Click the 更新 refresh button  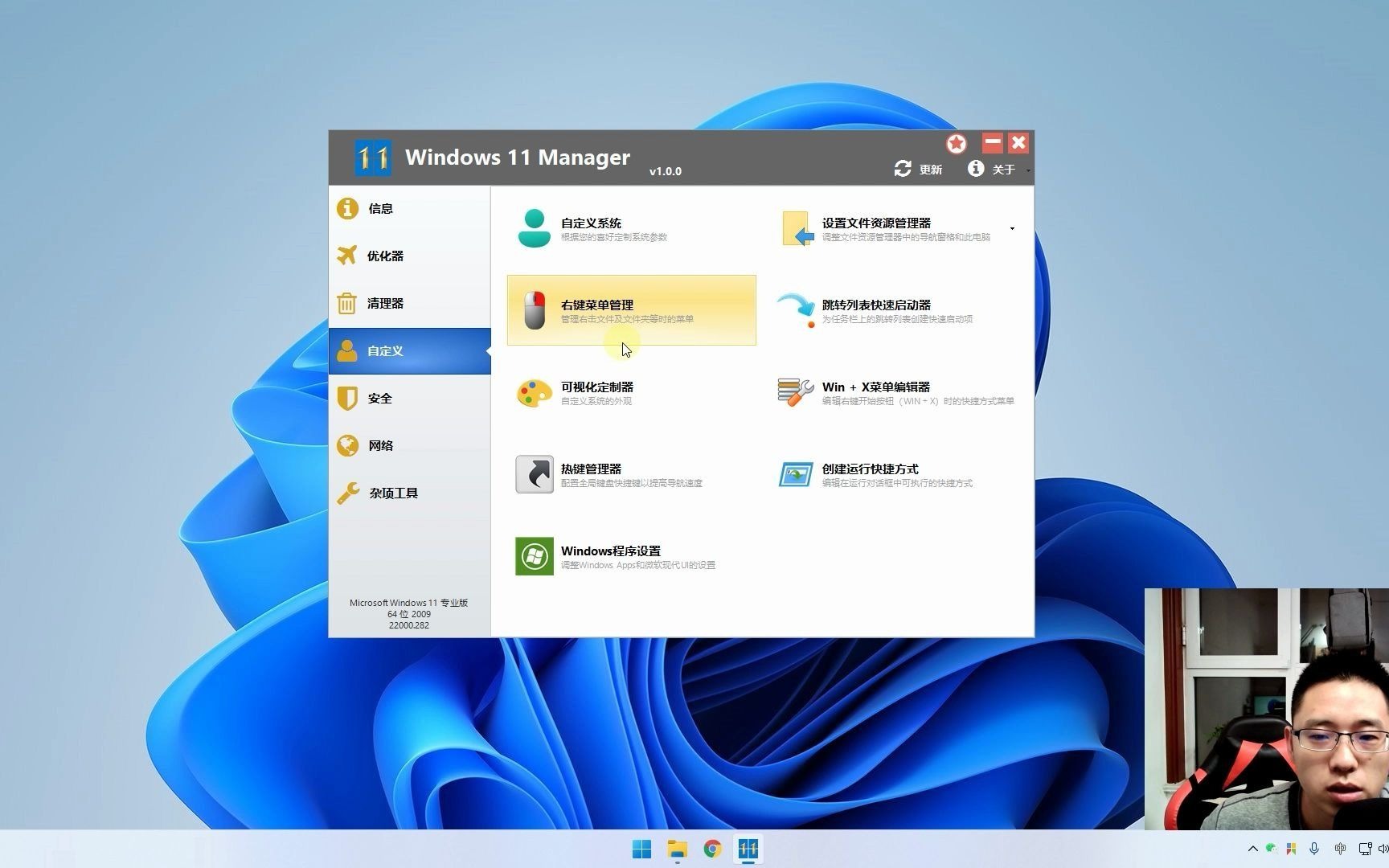pyautogui.click(x=918, y=169)
